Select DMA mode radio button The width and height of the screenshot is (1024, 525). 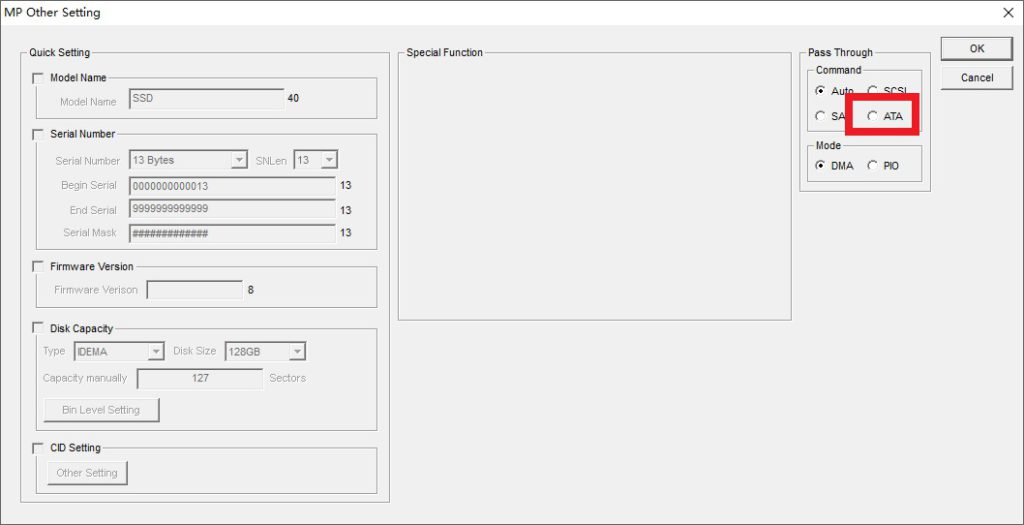click(821, 166)
